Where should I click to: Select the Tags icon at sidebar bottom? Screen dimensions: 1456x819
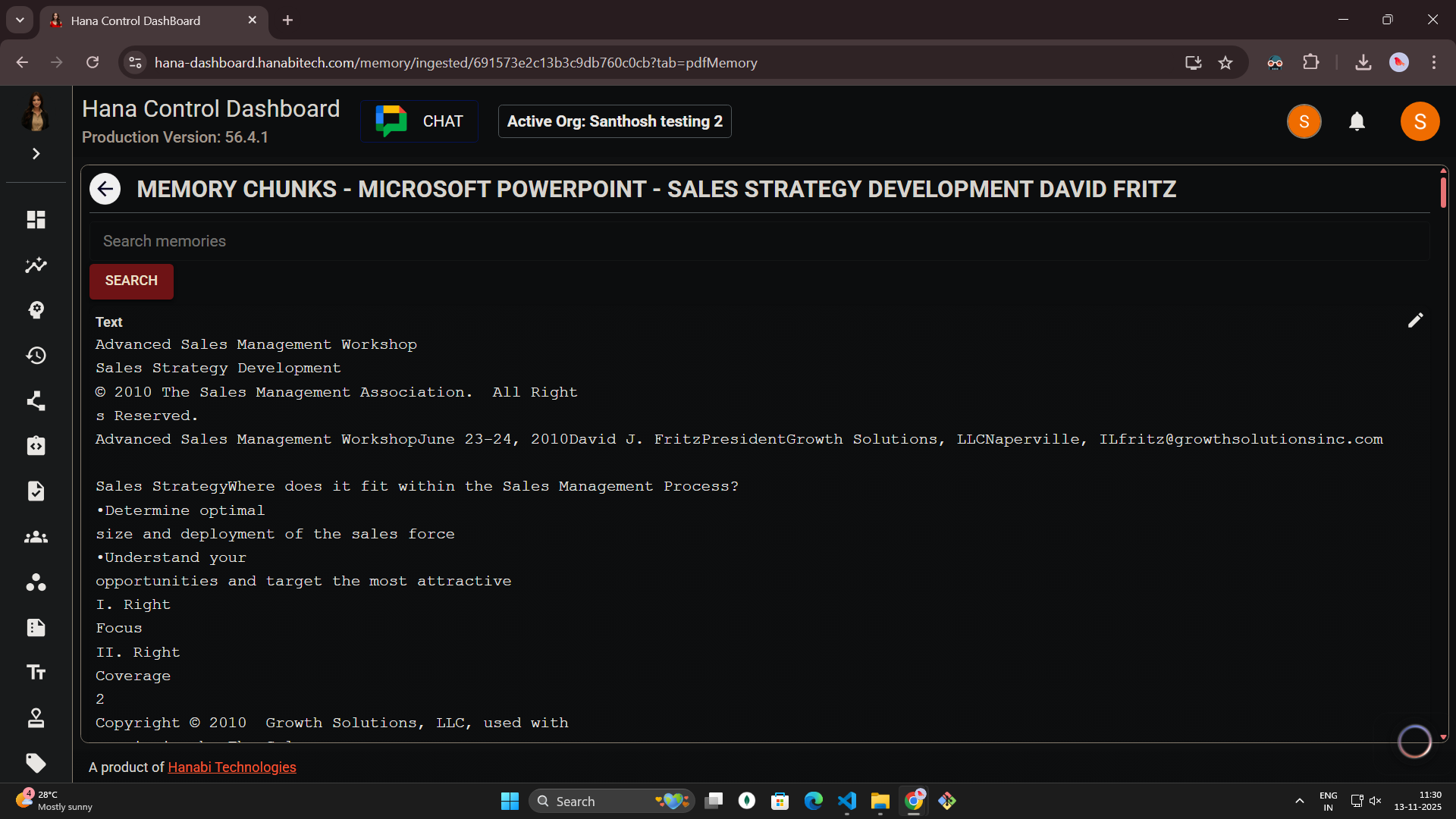coord(36,764)
